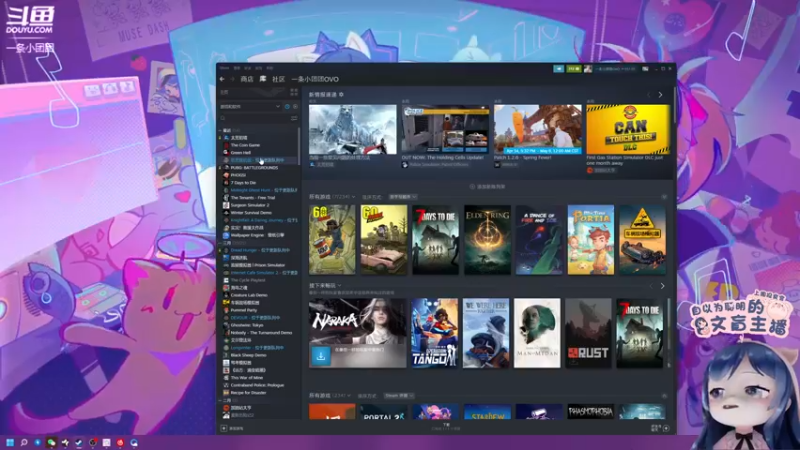Click the Prison Simulator list entry
This screenshot has width=800, height=450.
point(258,265)
